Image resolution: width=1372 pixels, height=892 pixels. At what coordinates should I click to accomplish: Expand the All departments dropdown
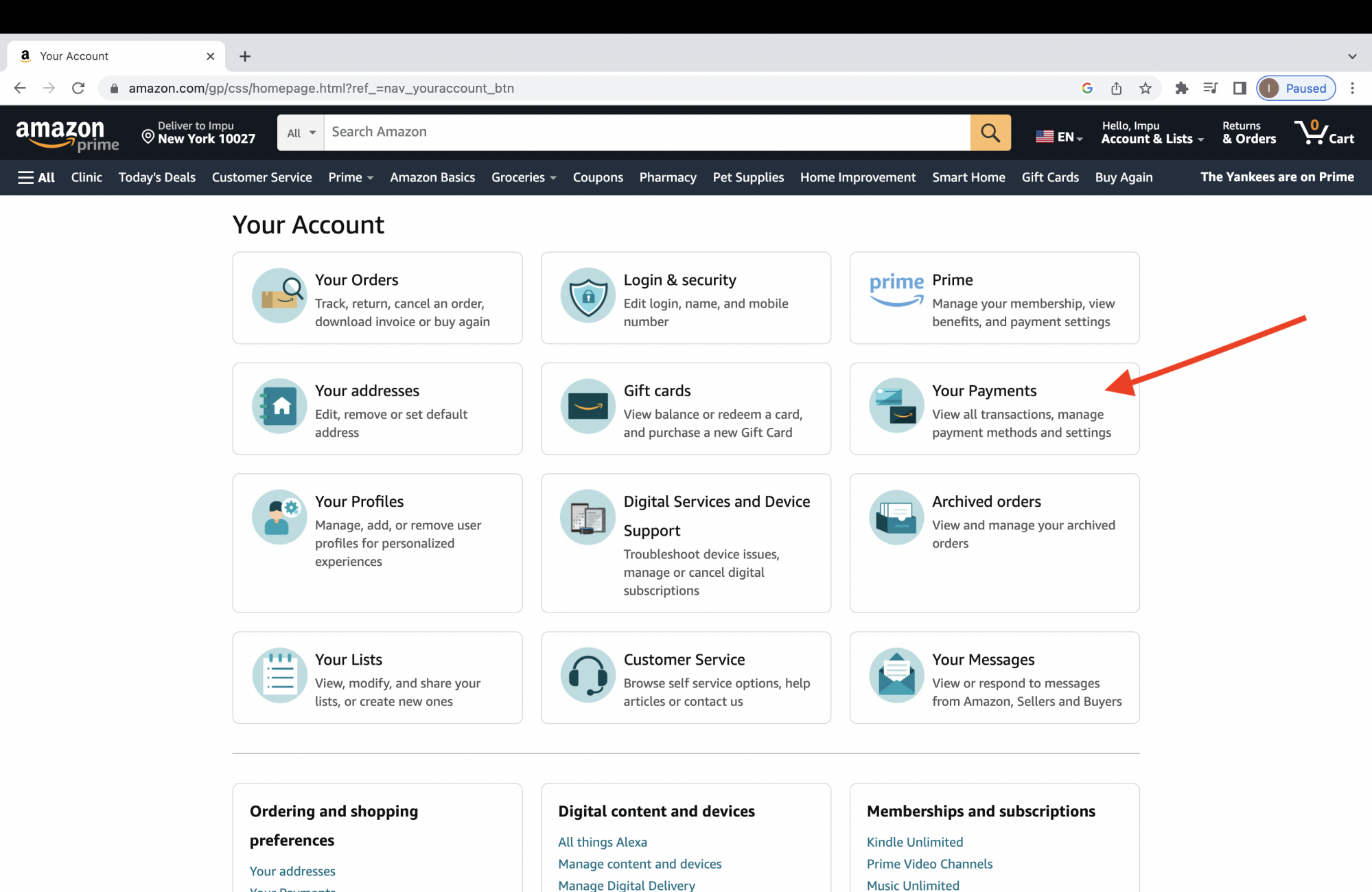click(x=300, y=131)
